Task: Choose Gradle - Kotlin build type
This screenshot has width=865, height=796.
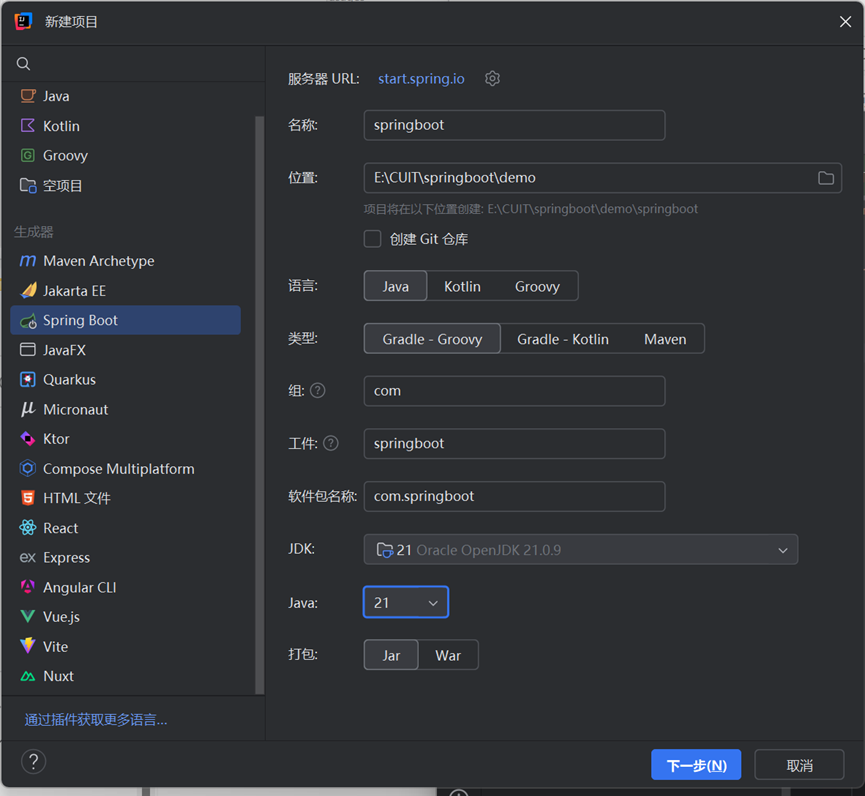Action: coord(563,339)
